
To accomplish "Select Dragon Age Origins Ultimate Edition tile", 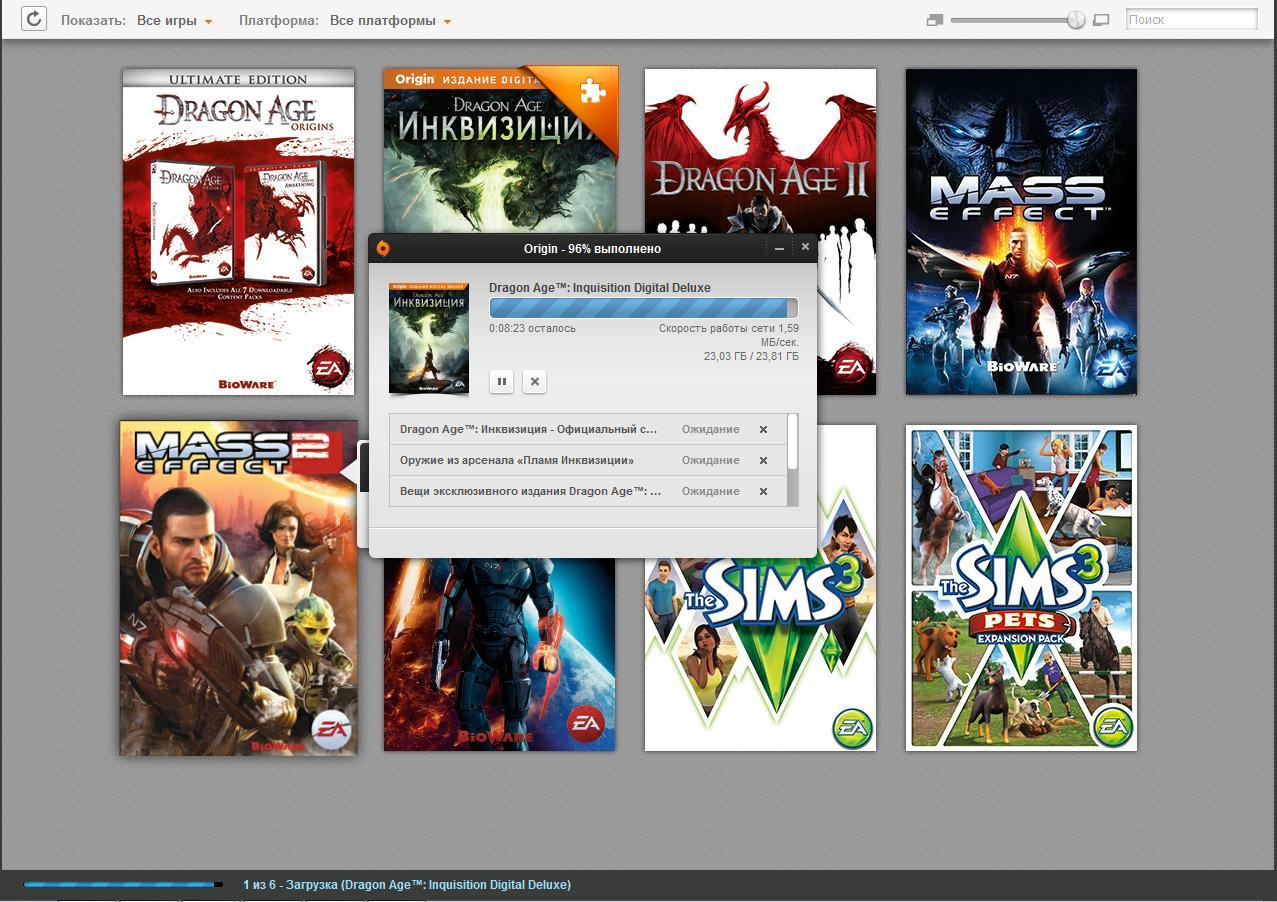I will [238, 231].
